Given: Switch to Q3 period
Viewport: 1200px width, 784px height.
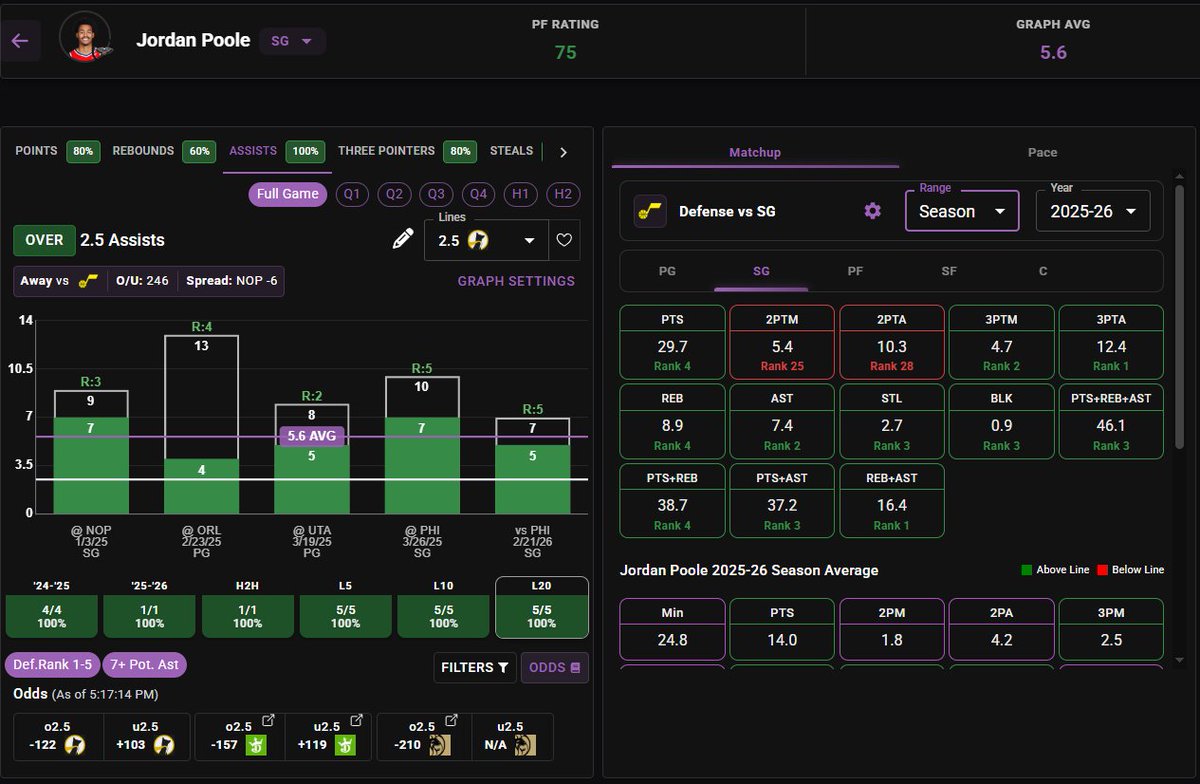Looking at the screenshot, I should 436,194.
